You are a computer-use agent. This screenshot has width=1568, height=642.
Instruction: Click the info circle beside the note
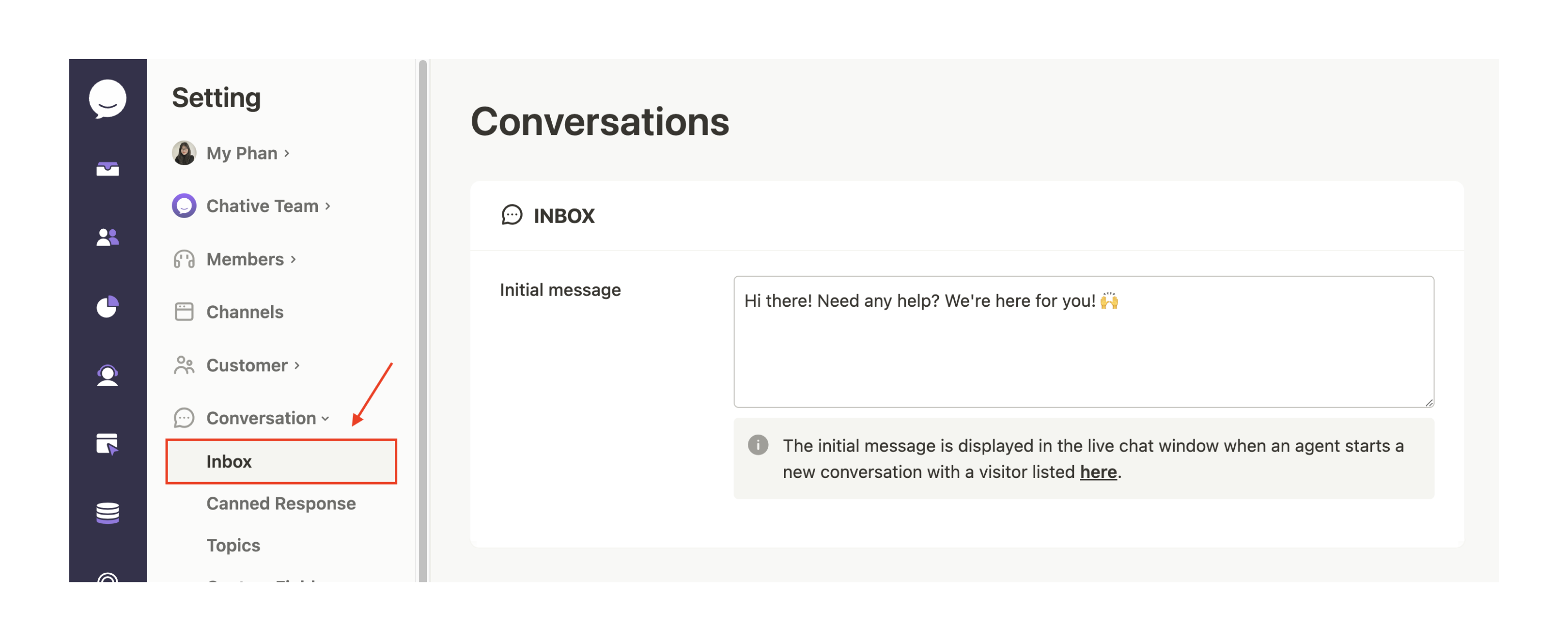point(758,445)
